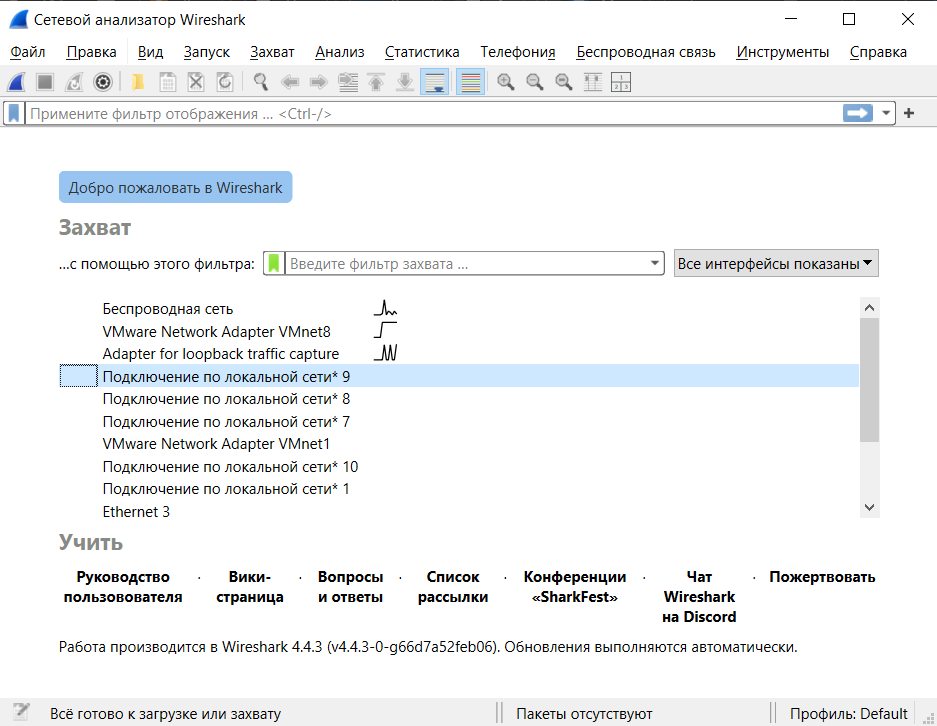This screenshot has height=726, width=937.
Task: Open the Инструменты menu
Action: (x=782, y=52)
